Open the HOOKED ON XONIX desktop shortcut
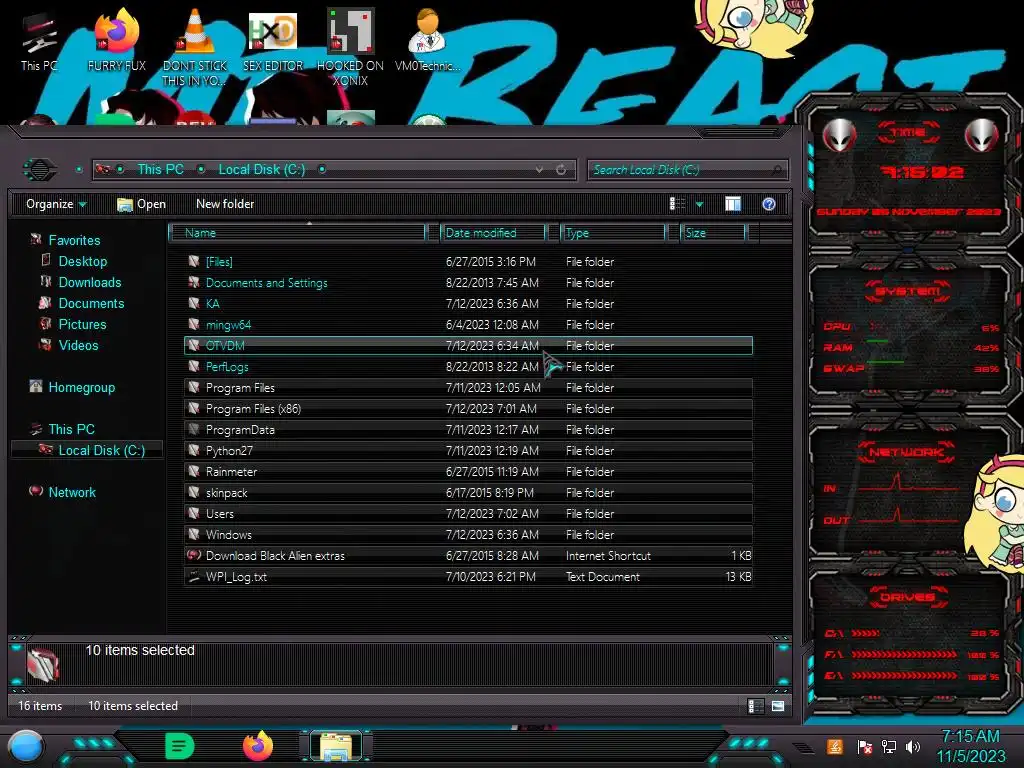Screen dimensions: 1024x768 [x=350, y=48]
